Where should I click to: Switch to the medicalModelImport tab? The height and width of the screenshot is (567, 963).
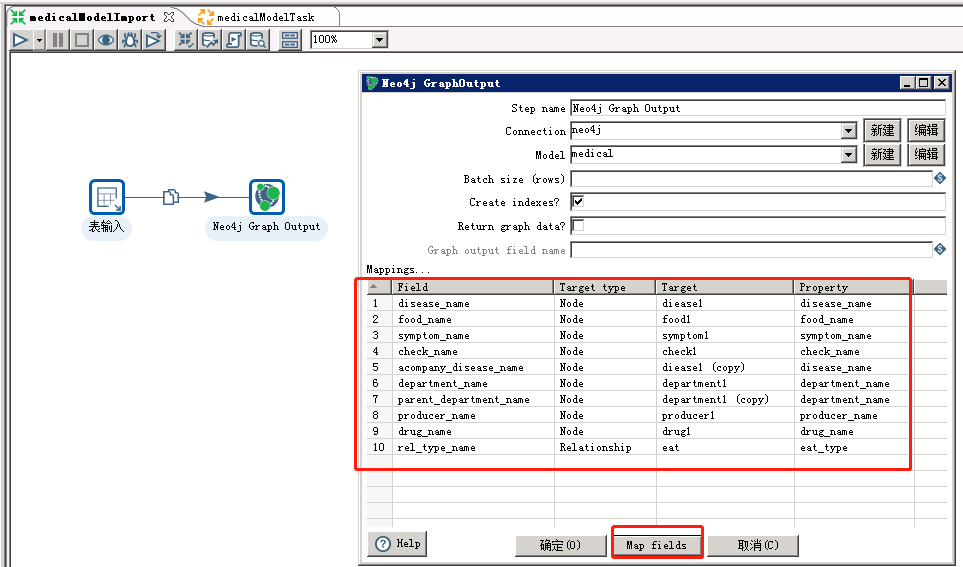[92, 17]
